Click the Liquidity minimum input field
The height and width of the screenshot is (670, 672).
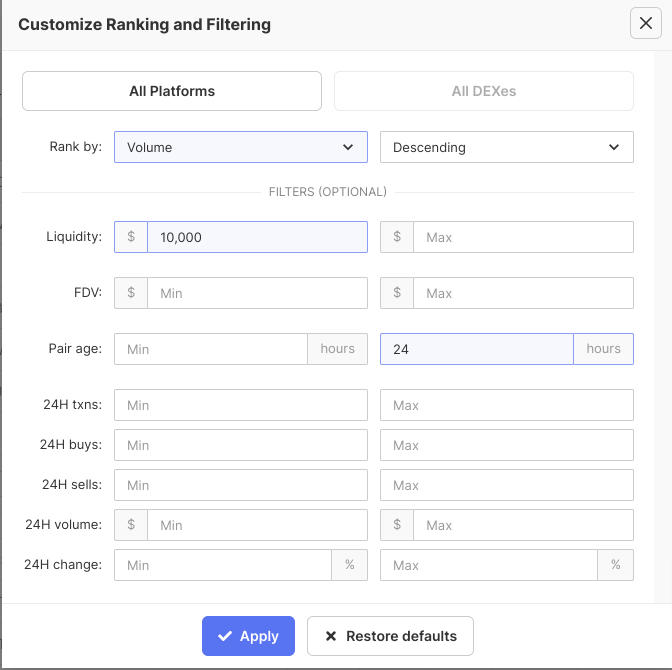pos(256,237)
